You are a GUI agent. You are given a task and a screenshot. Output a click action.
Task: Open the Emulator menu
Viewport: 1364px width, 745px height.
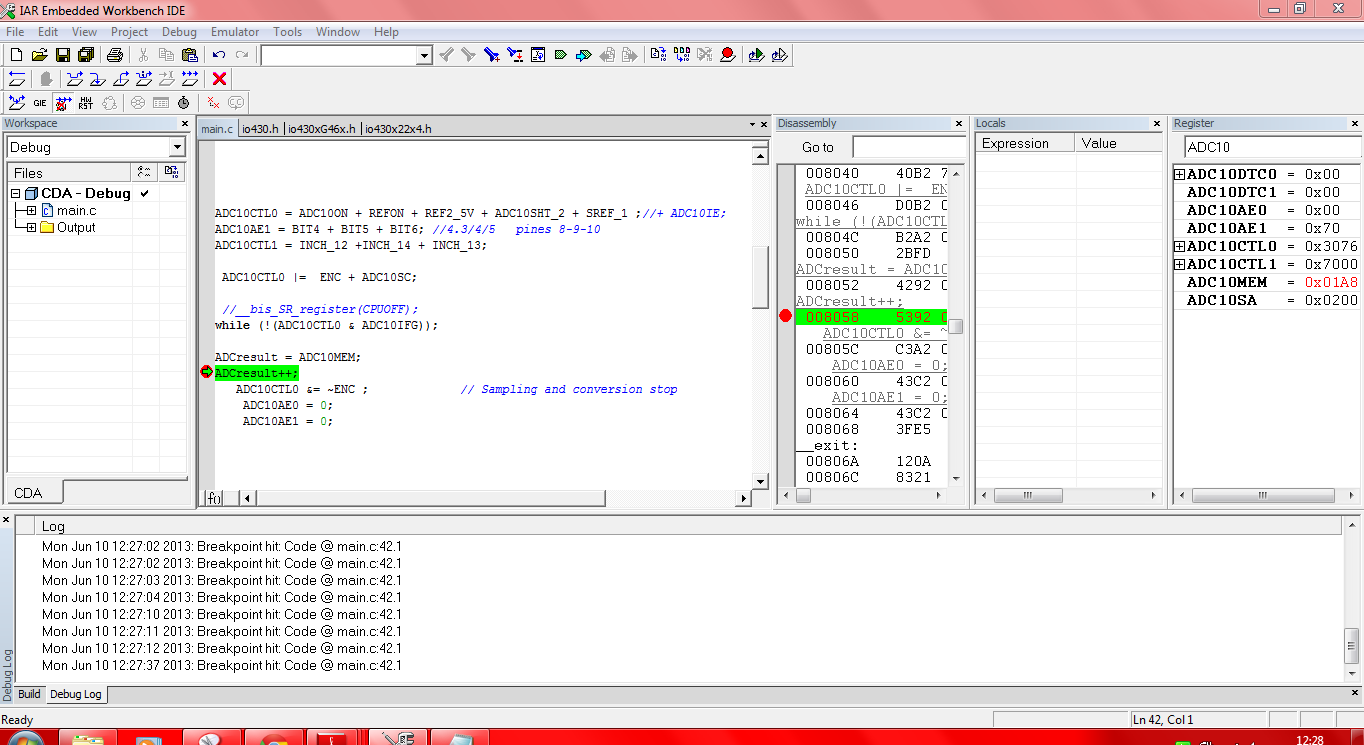[x=234, y=31]
